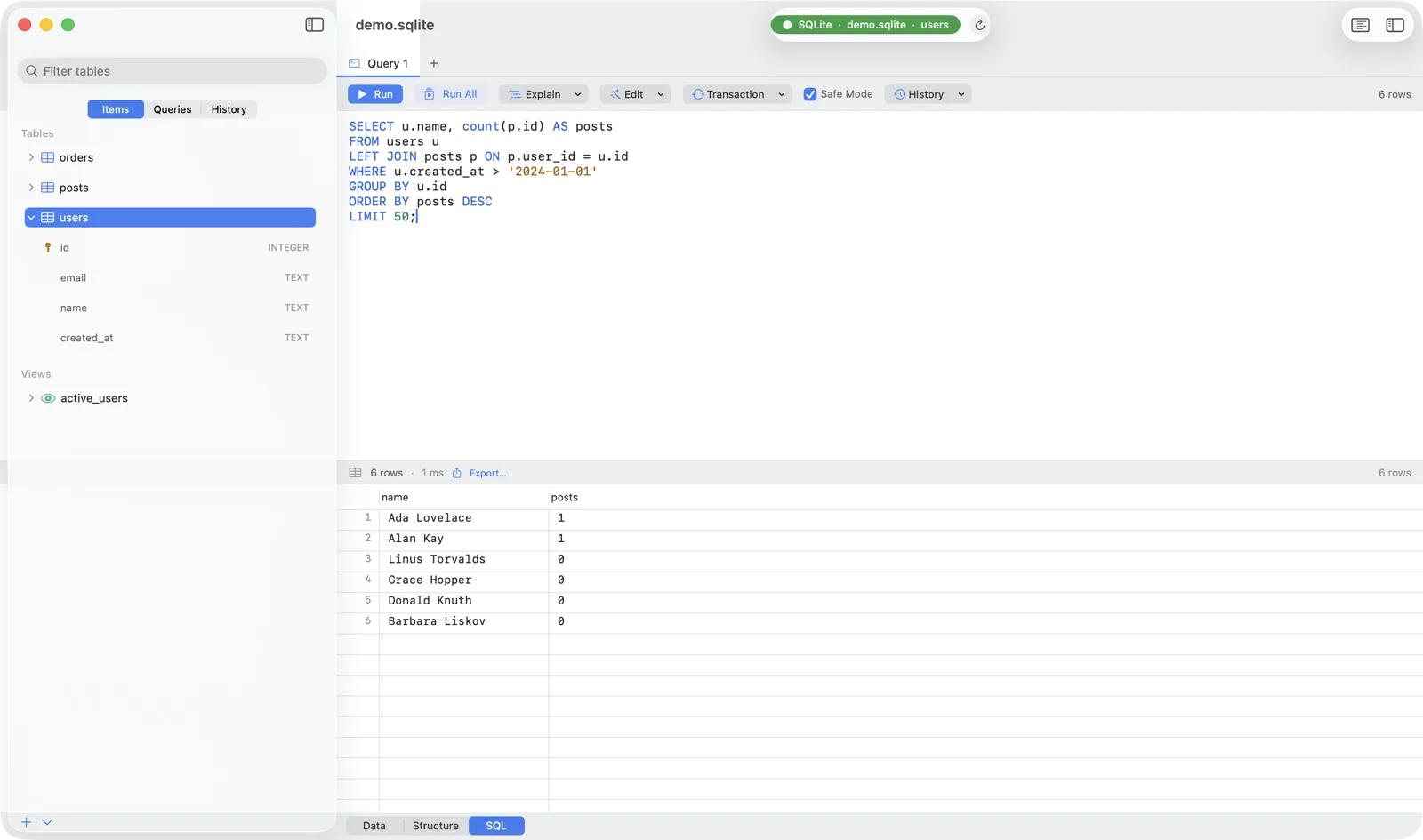Toggle the right sidebar panel icon
Viewport: 1423px width, 840px height.
coord(1395,25)
